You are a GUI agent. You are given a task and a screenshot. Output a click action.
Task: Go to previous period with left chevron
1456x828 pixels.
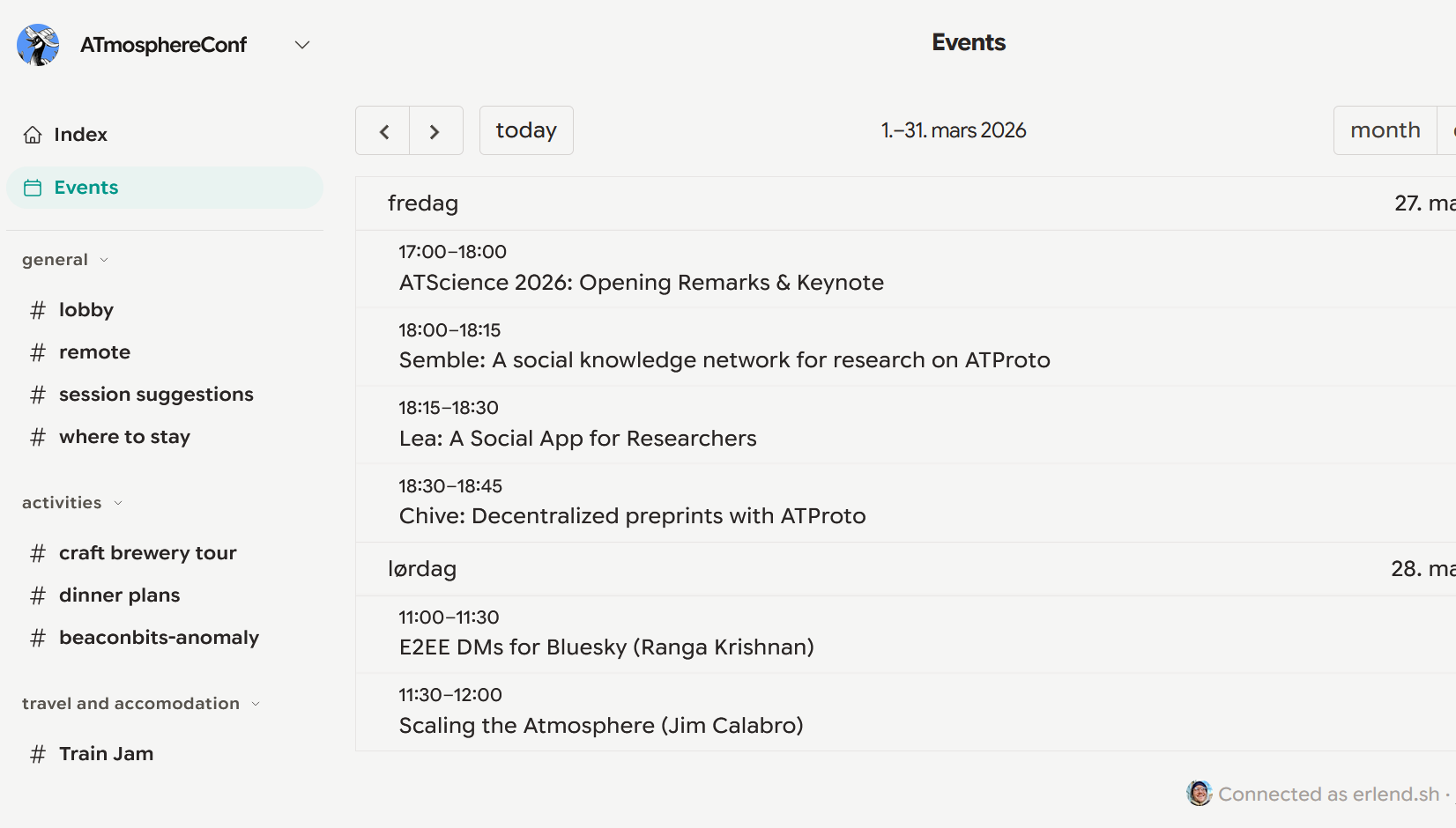[x=383, y=130]
